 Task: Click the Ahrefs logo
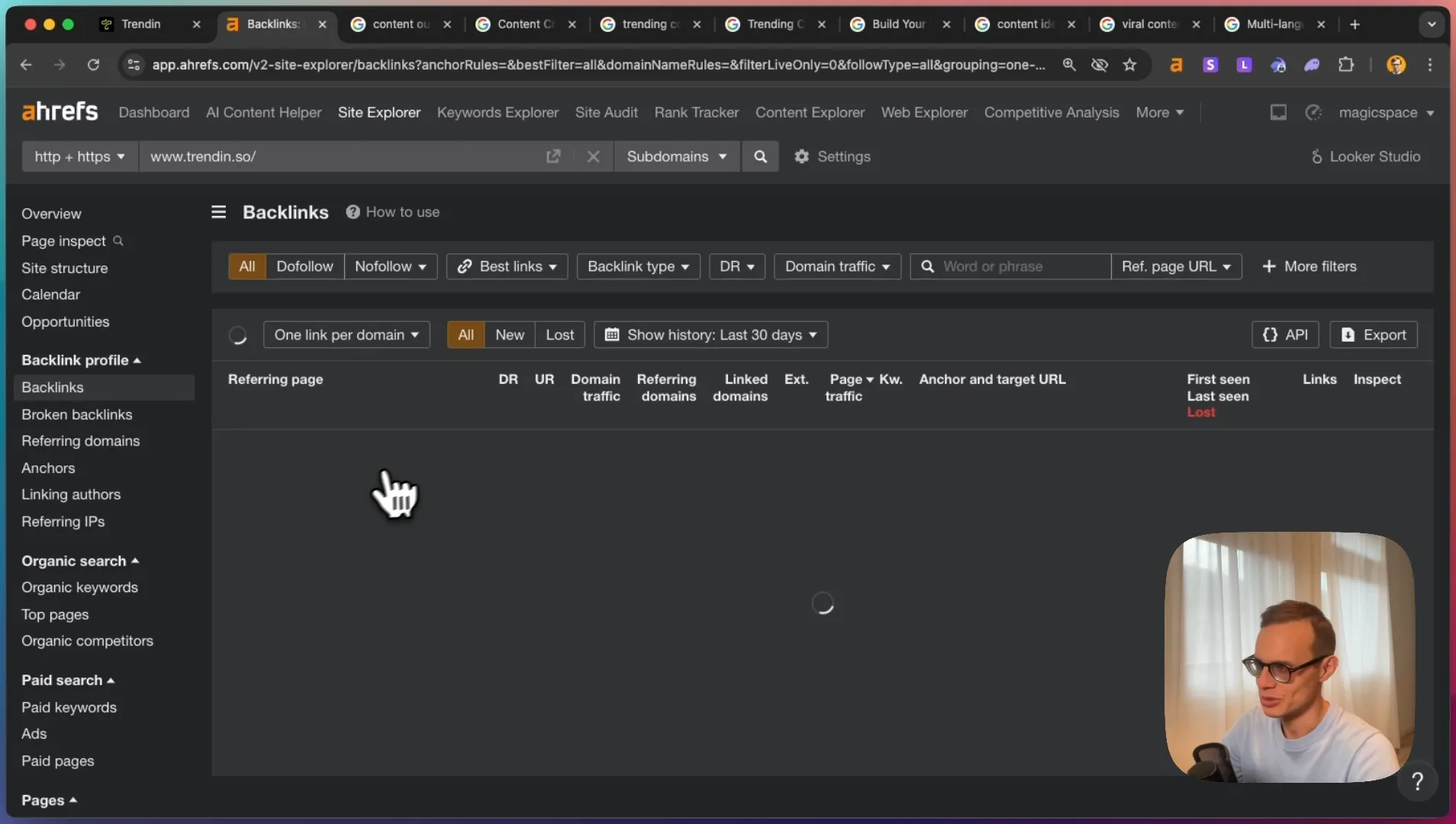(60, 112)
